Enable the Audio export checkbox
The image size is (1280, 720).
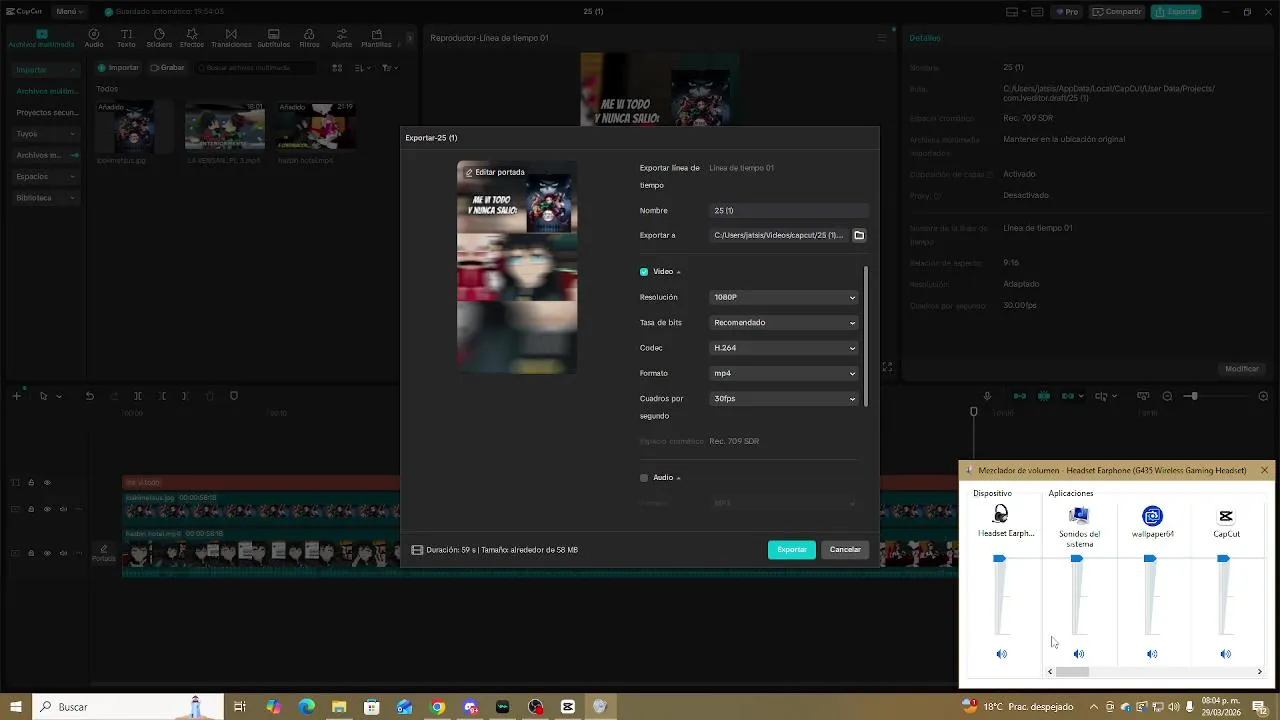644,478
